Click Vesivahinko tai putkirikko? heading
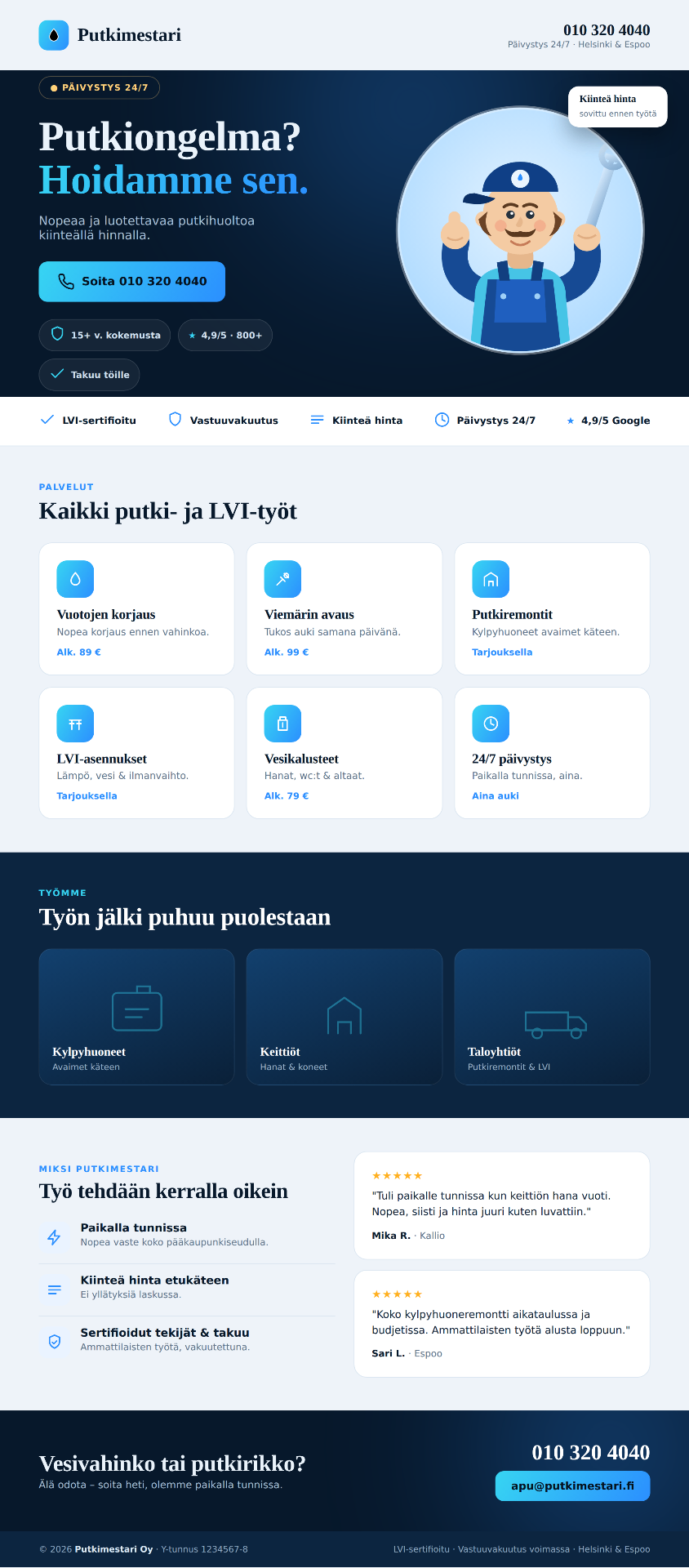 pyautogui.click(x=172, y=1463)
